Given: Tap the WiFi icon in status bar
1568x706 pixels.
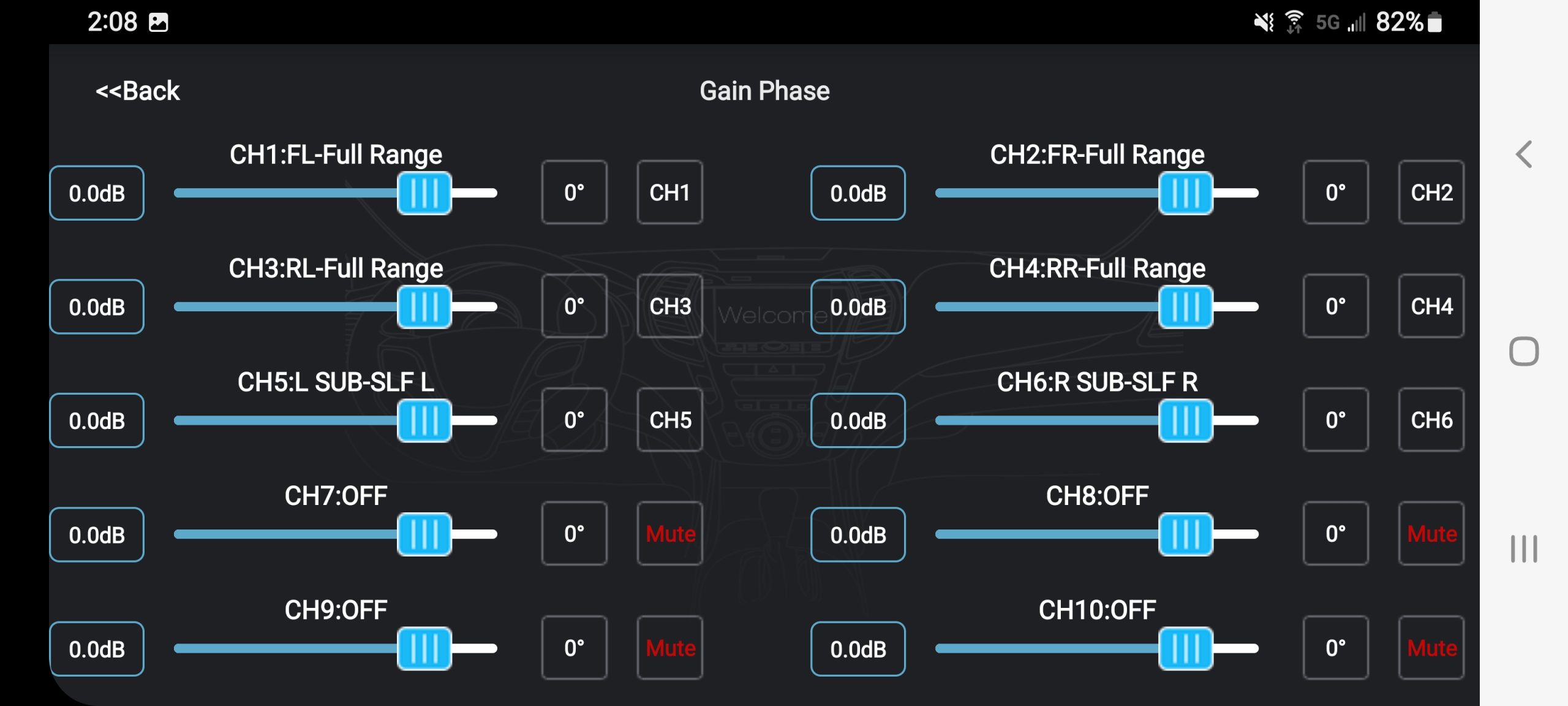Looking at the screenshot, I should 1294,22.
